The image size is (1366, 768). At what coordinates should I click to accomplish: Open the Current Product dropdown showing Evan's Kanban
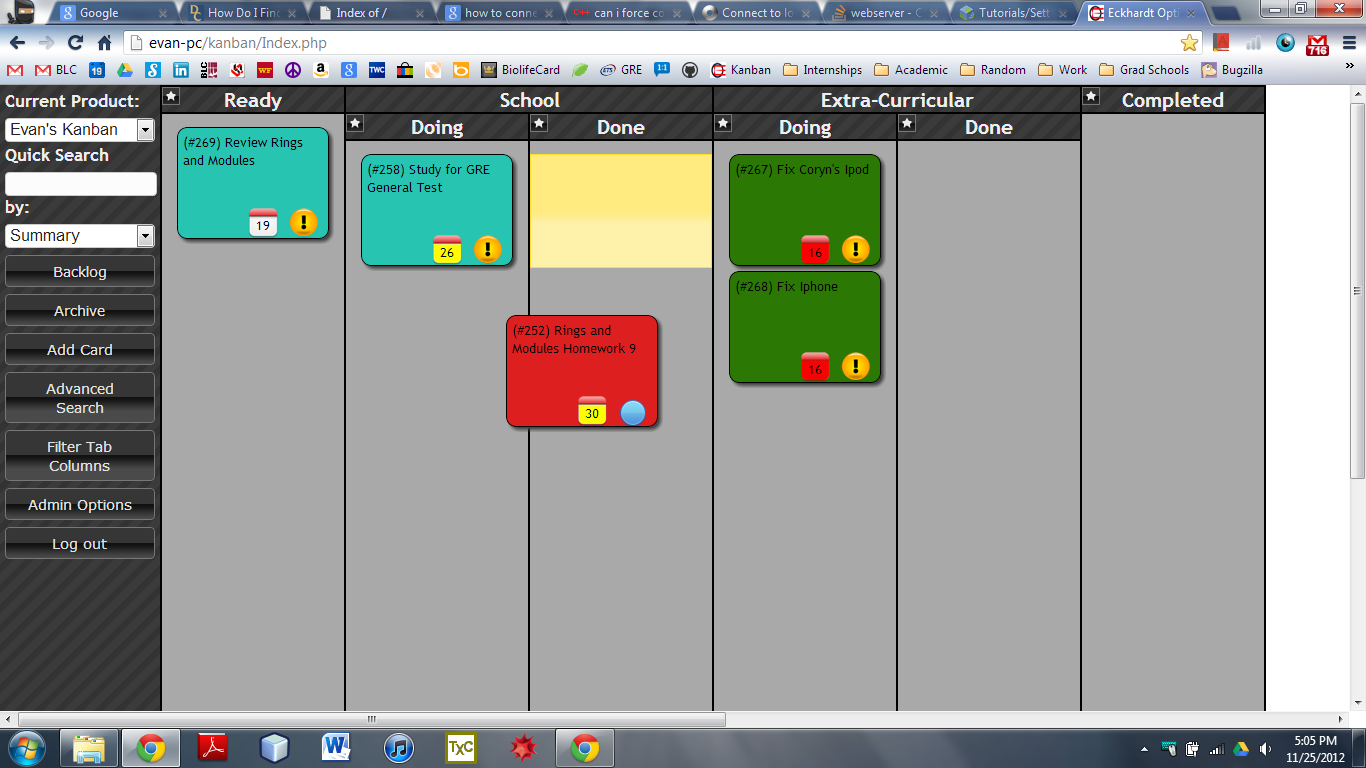click(x=80, y=130)
